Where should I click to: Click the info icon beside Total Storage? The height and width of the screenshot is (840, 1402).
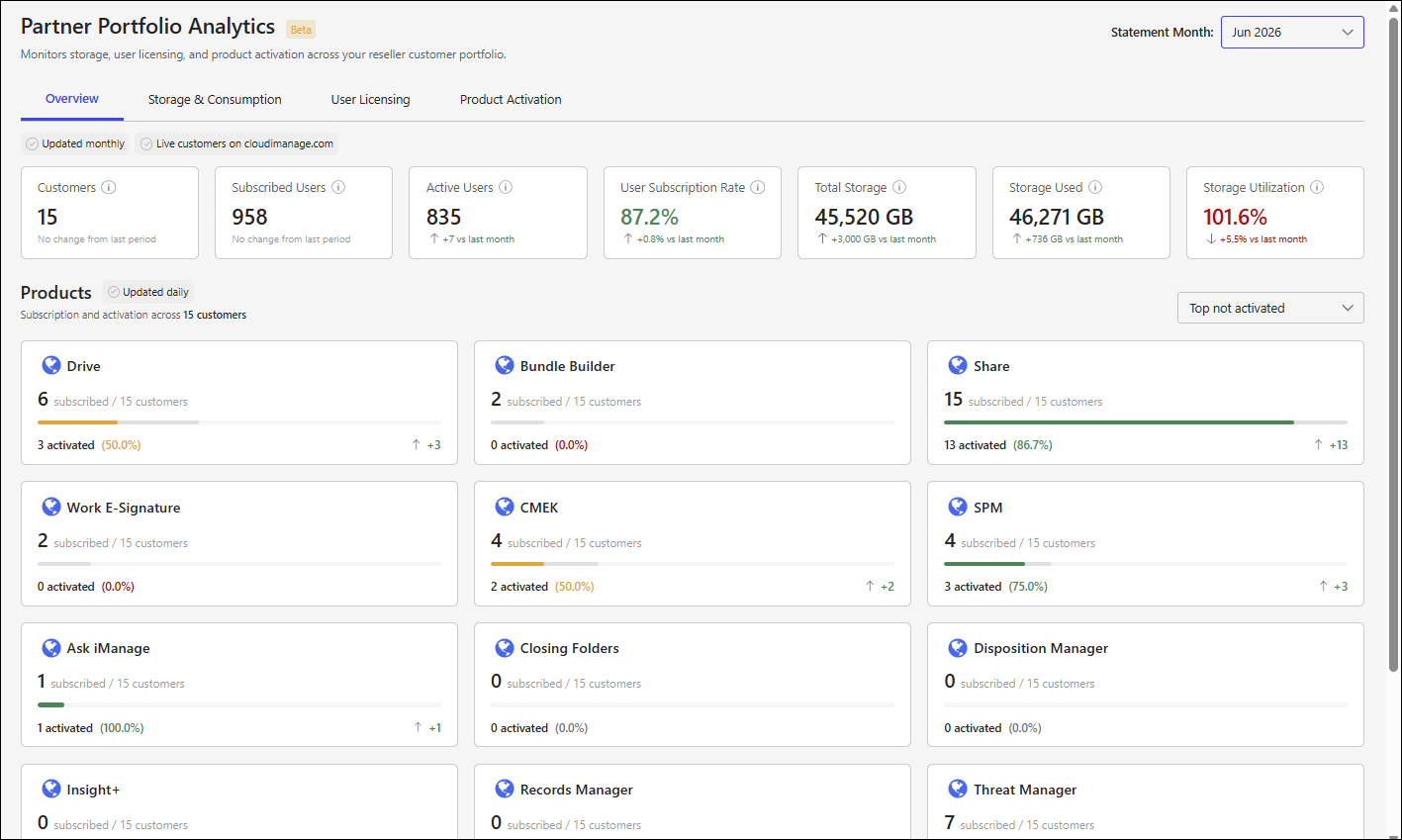[x=899, y=187]
